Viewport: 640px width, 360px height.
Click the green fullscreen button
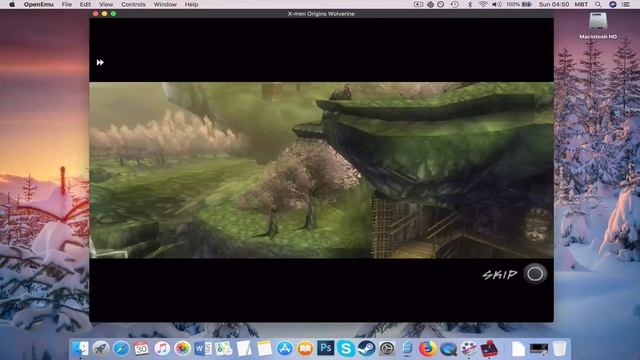113,13
